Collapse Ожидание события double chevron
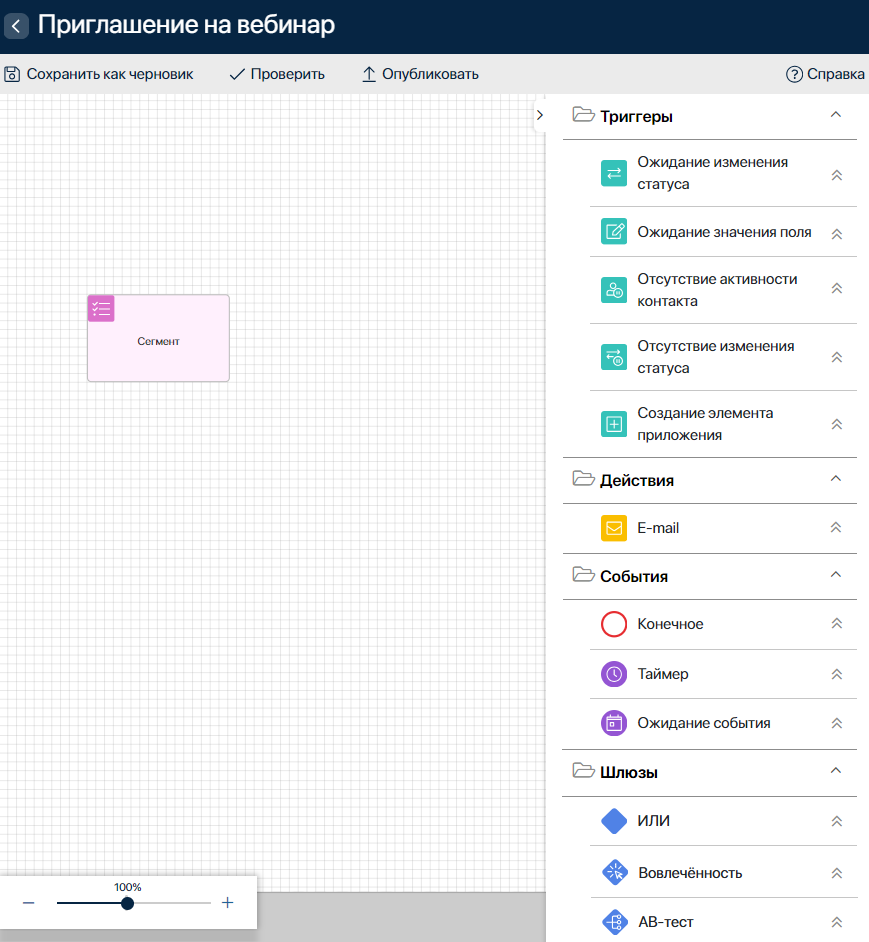 [x=837, y=723]
